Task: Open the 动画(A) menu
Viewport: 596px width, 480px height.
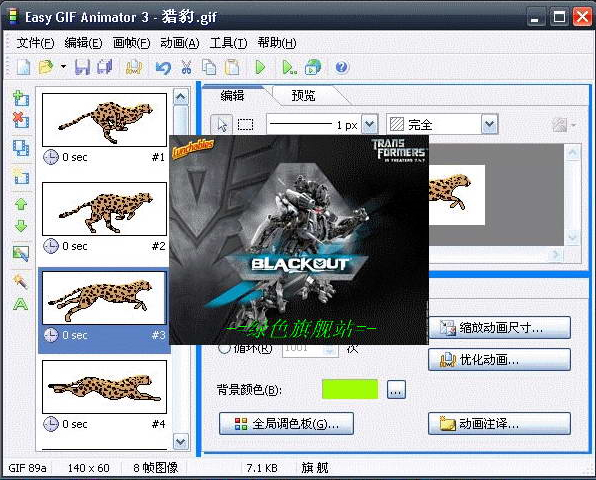Action: coord(180,43)
